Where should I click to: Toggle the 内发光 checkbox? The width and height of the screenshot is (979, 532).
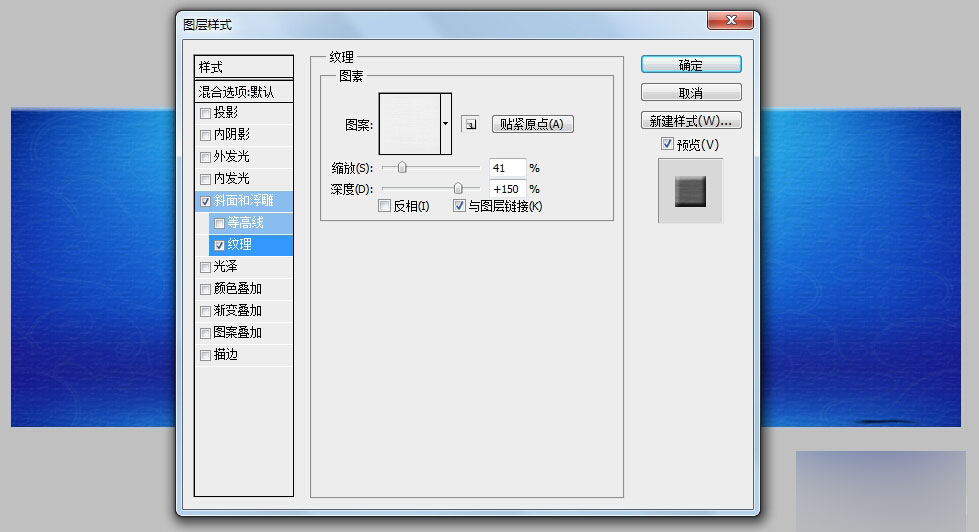205,179
